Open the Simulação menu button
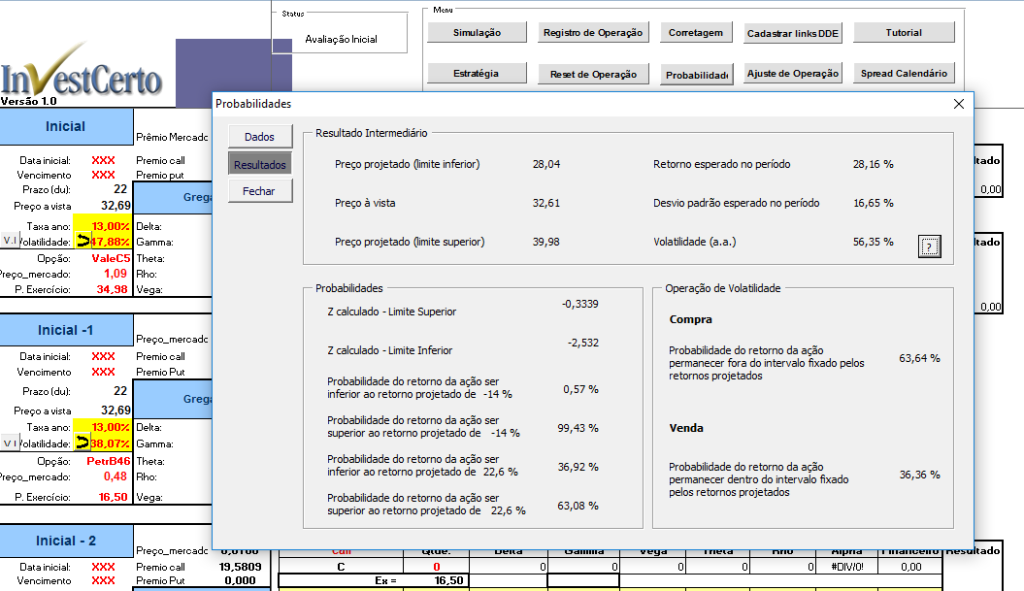Screen dimensions: 1024x591 476,33
